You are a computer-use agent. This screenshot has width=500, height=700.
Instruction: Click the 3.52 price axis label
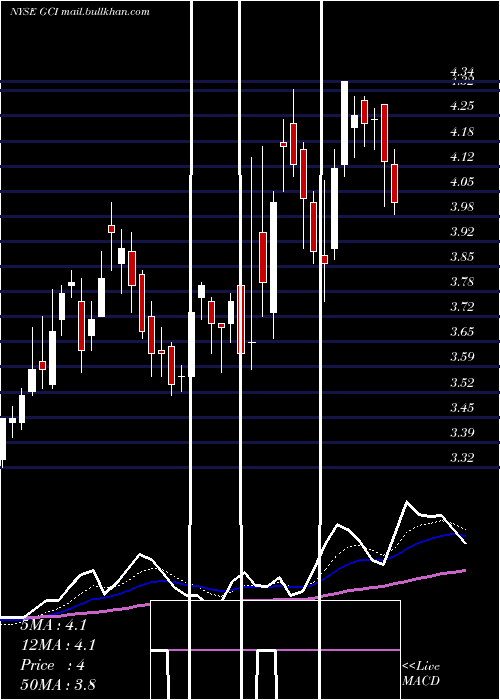pyautogui.click(x=462, y=383)
